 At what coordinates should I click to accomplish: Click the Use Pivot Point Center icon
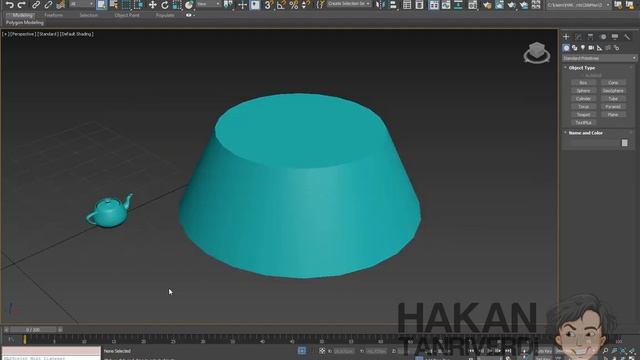click(229, 4)
